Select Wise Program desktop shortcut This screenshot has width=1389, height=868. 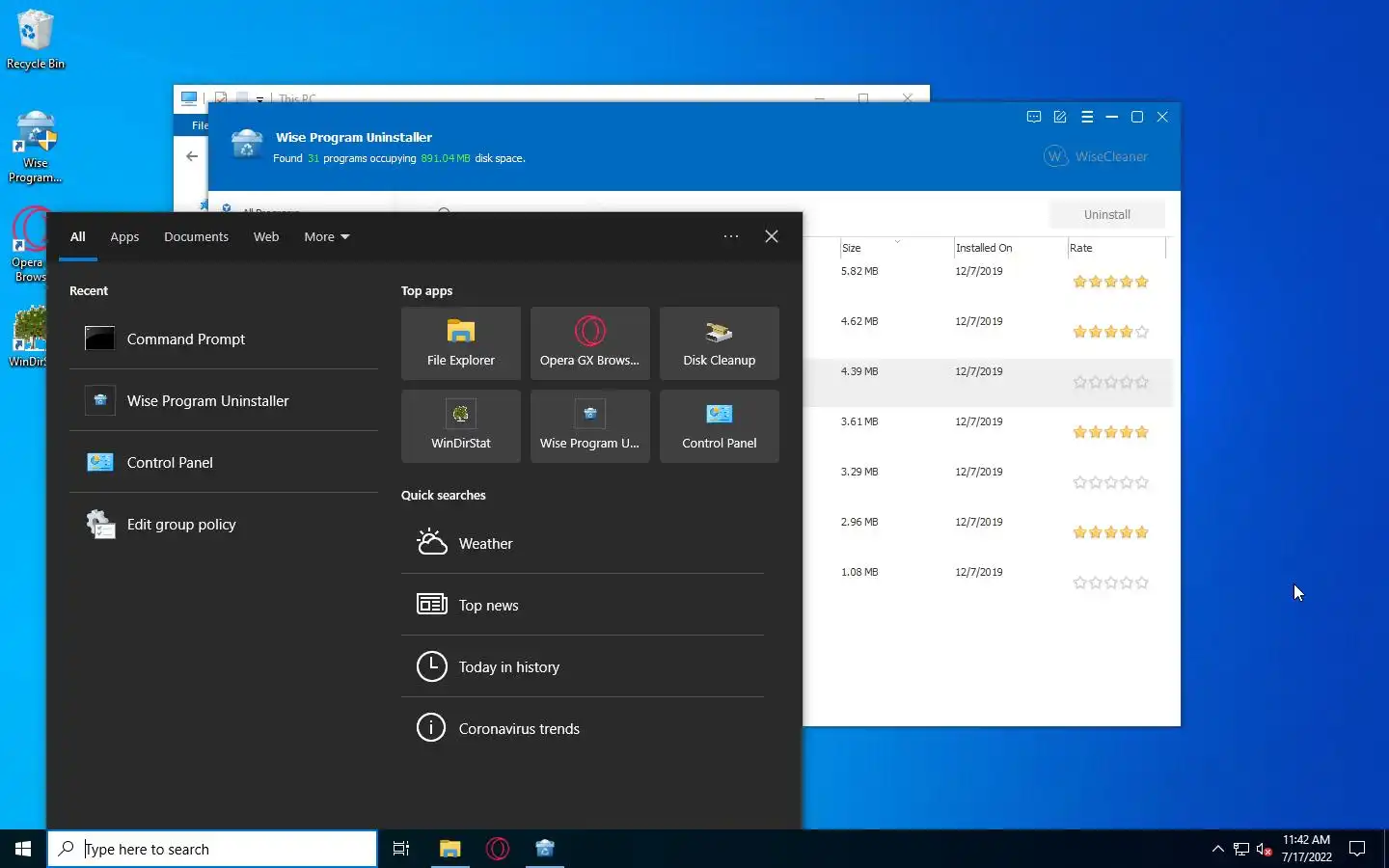click(x=36, y=148)
